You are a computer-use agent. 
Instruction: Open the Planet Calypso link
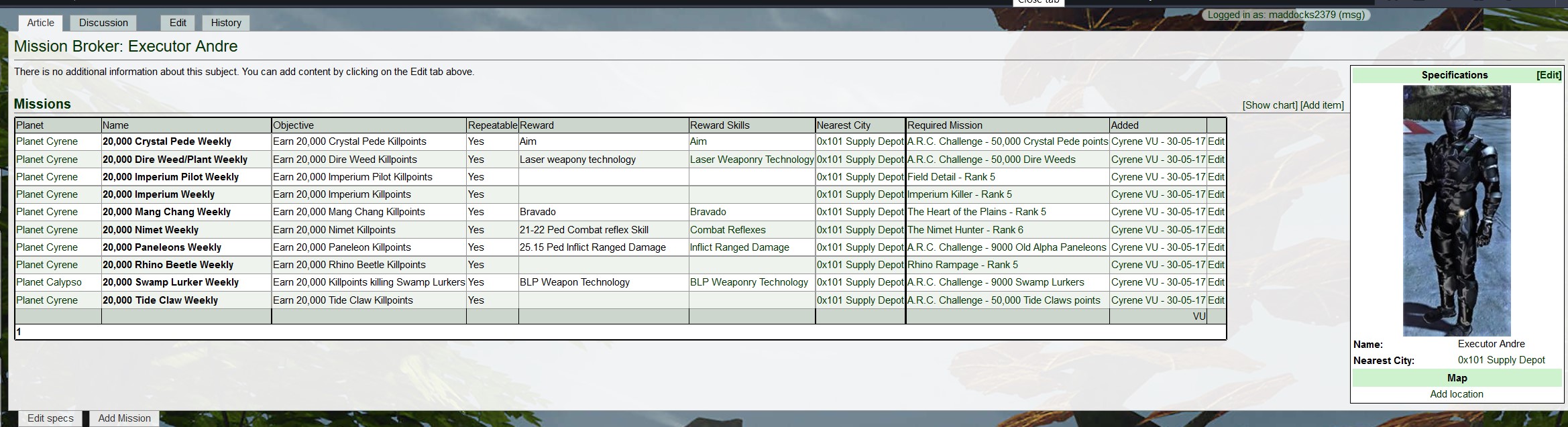tap(49, 282)
